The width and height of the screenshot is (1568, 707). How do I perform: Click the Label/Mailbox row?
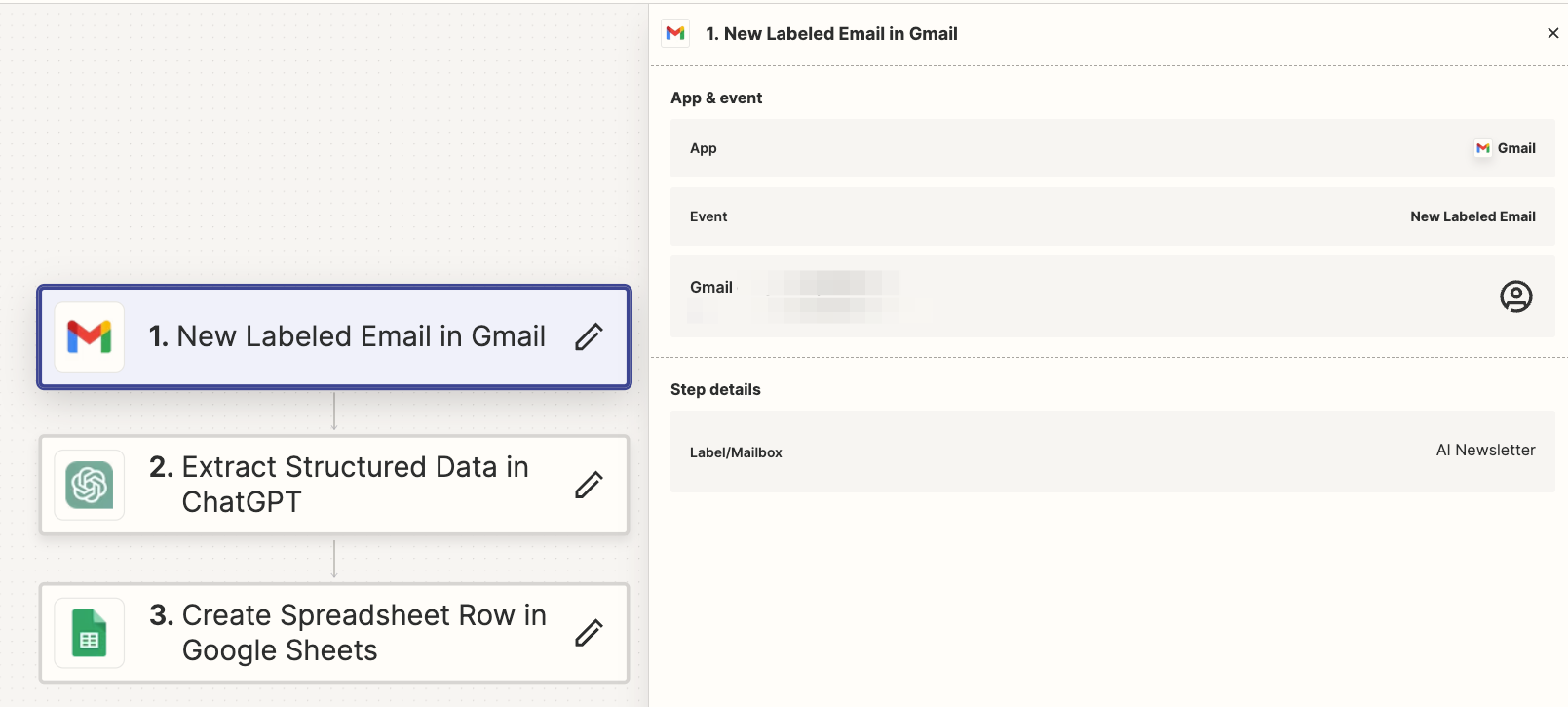[1112, 452]
